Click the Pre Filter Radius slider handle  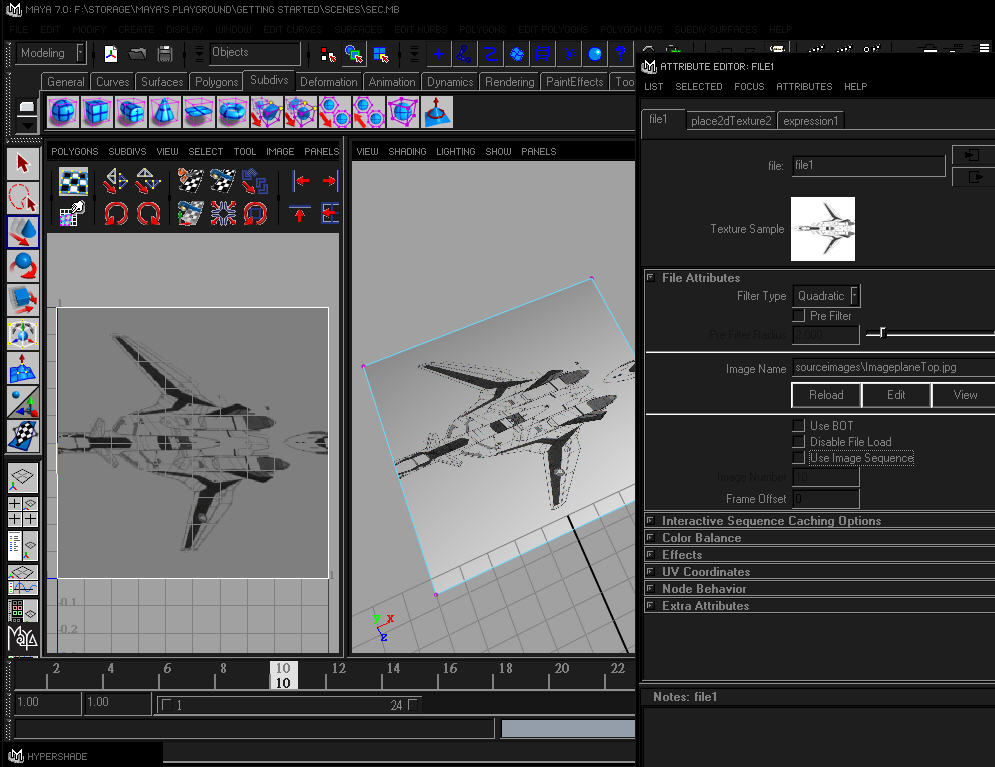pos(882,332)
